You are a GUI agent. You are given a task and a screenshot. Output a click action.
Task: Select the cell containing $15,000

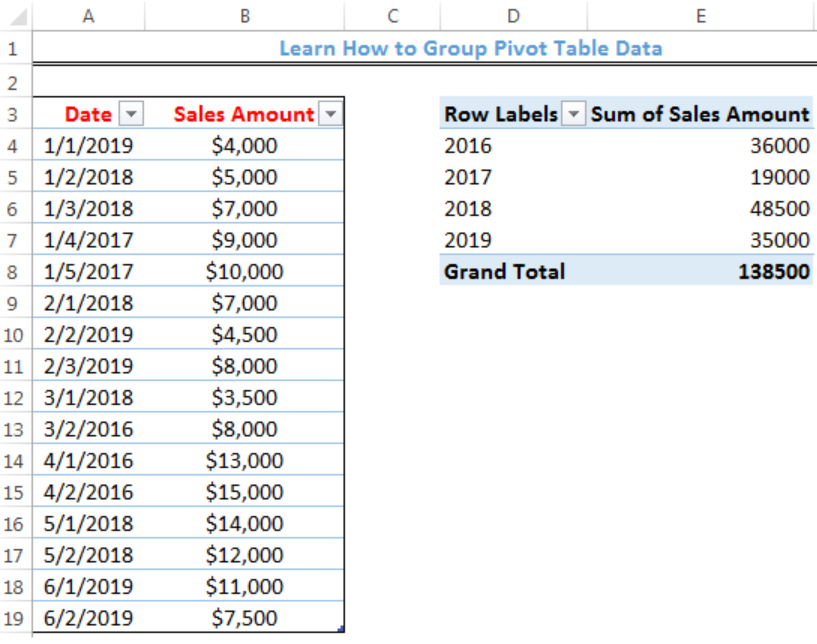pyautogui.click(x=244, y=492)
